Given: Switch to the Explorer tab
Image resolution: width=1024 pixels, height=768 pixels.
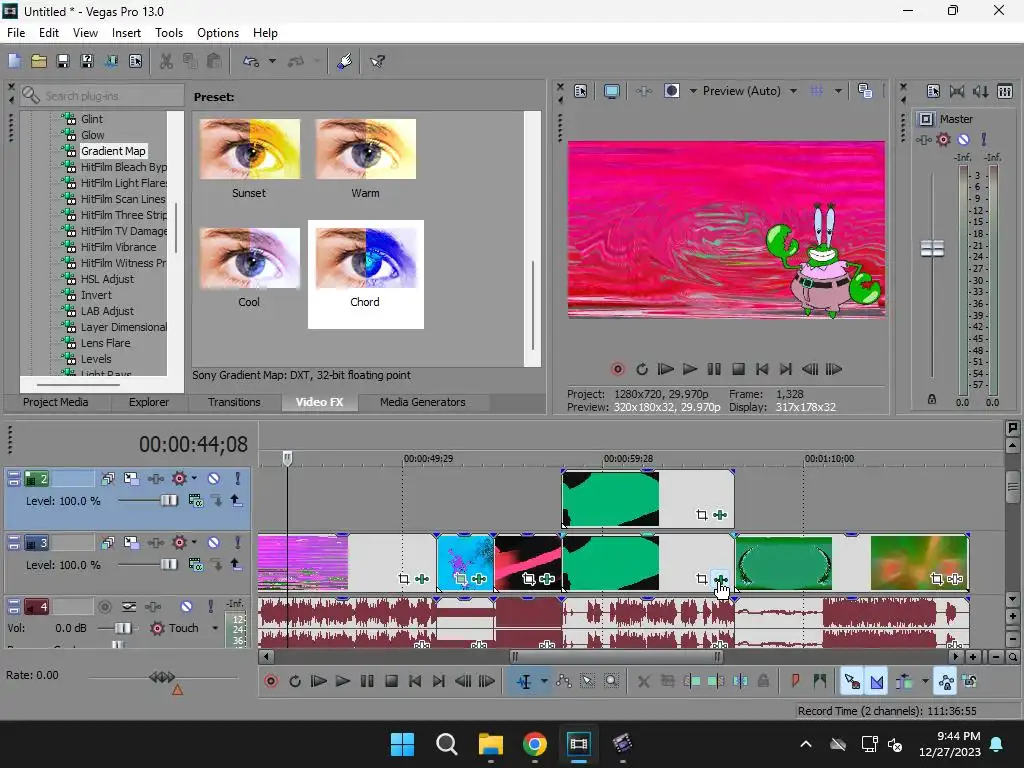Looking at the screenshot, I should point(148,402).
